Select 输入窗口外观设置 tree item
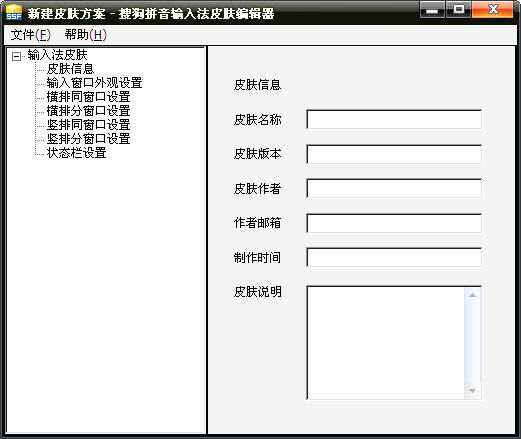Viewport: 521px width, 439px height. pyautogui.click(x=94, y=83)
